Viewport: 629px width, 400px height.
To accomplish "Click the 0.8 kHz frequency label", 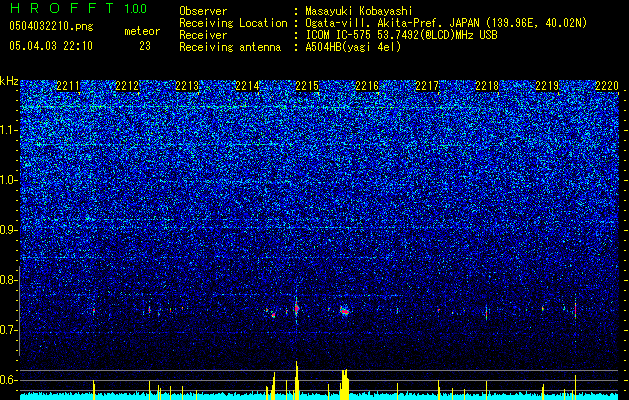I will click(8, 280).
